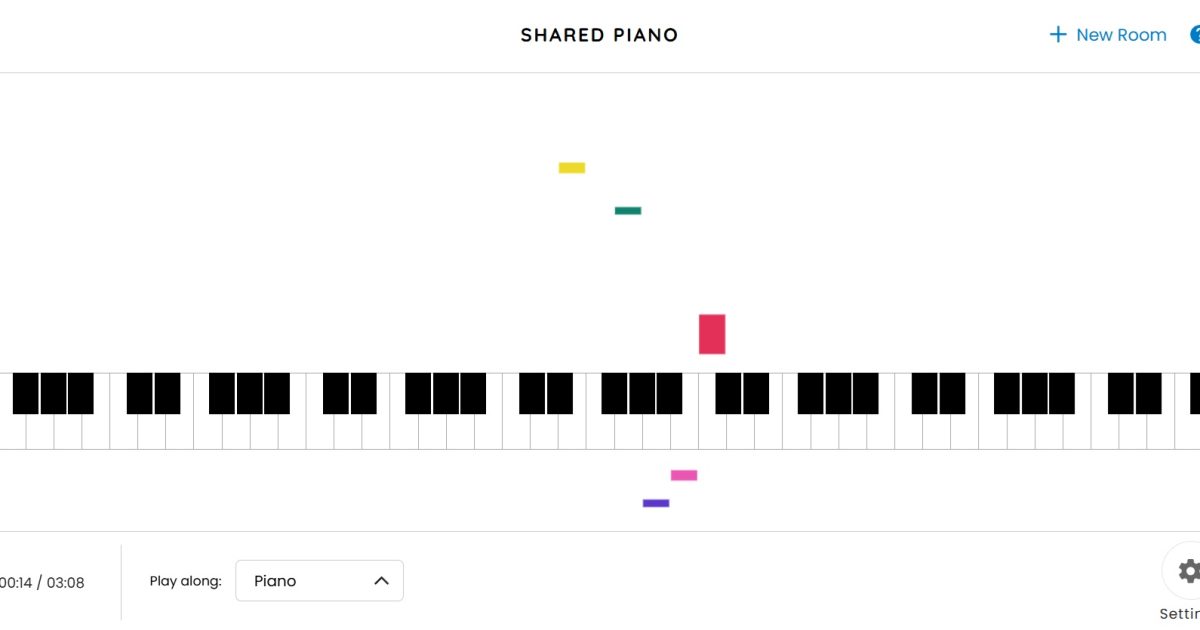Play the white key directly under the red note
The width and height of the screenshot is (1200, 630).
click(x=712, y=432)
